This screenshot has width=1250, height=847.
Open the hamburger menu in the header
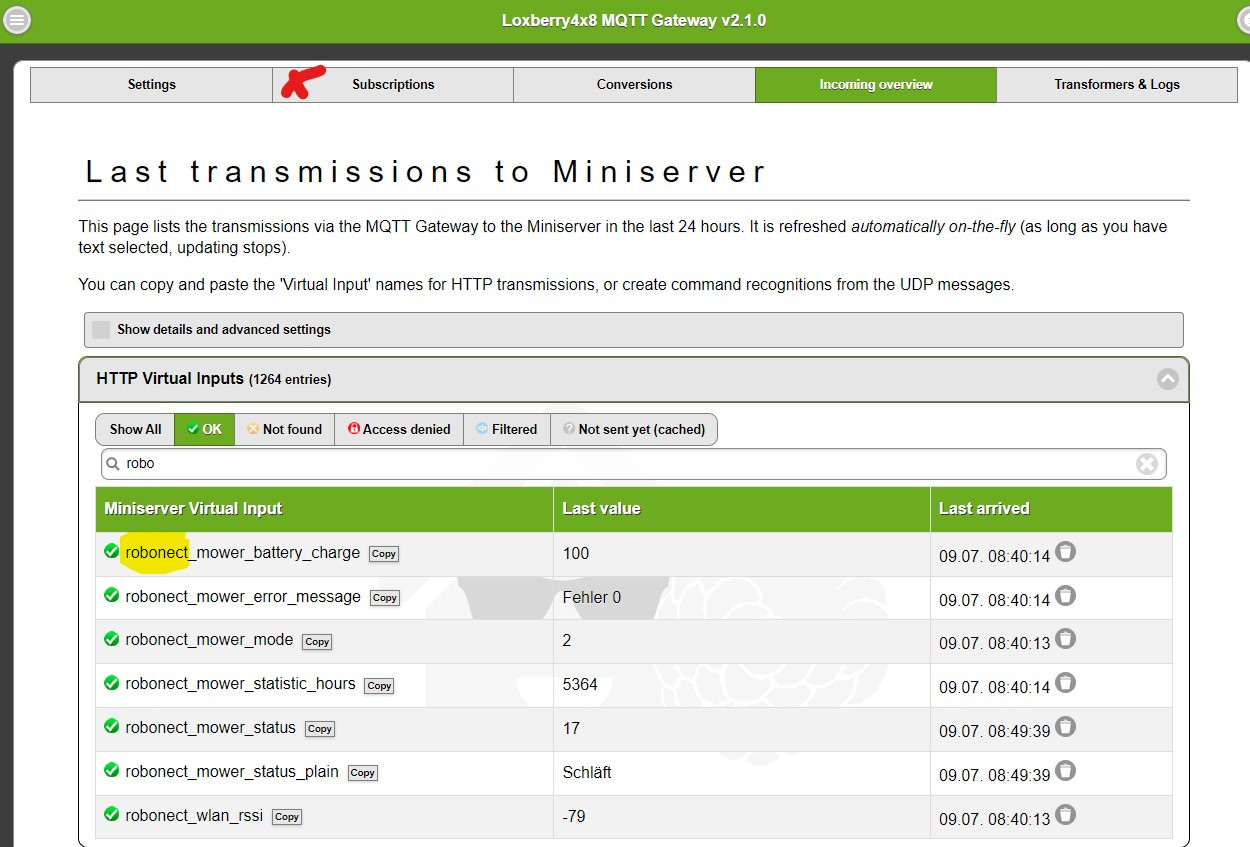pos(17,20)
